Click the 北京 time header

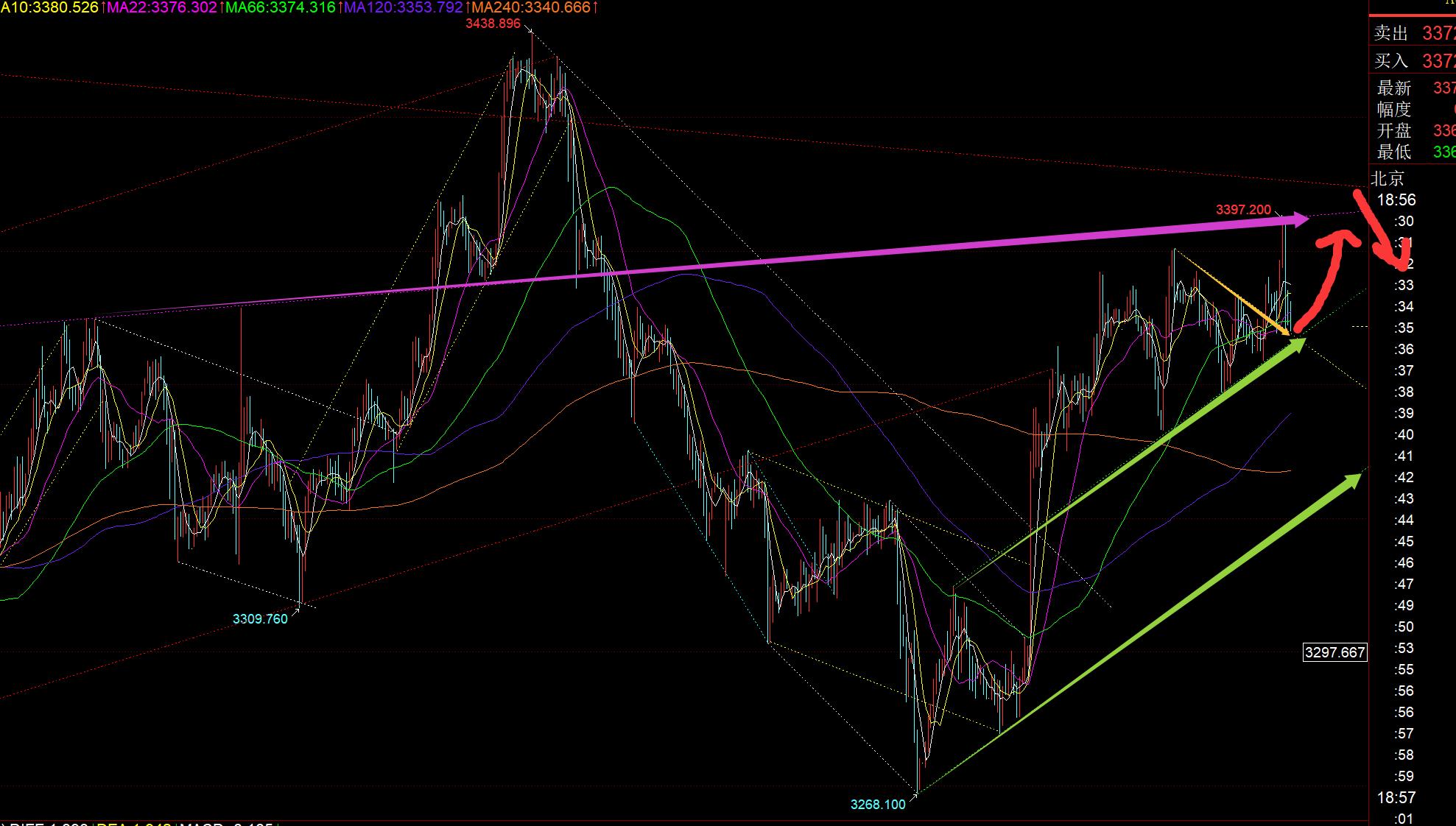[x=1388, y=178]
